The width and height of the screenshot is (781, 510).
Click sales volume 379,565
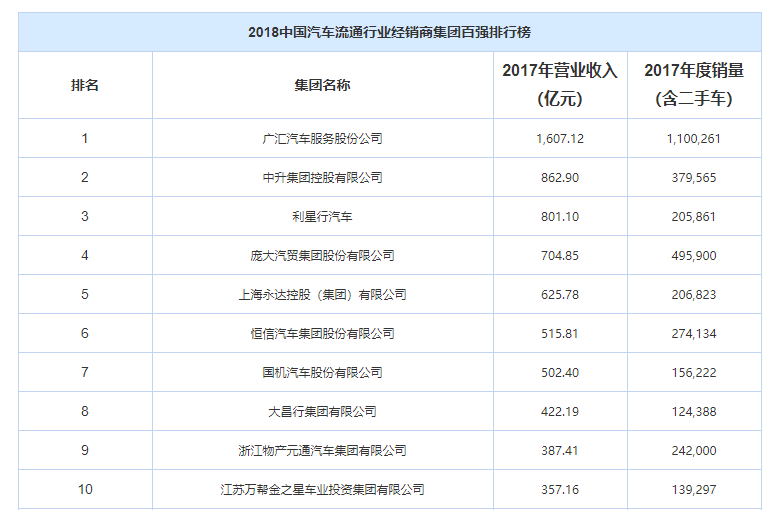[694, 177]
